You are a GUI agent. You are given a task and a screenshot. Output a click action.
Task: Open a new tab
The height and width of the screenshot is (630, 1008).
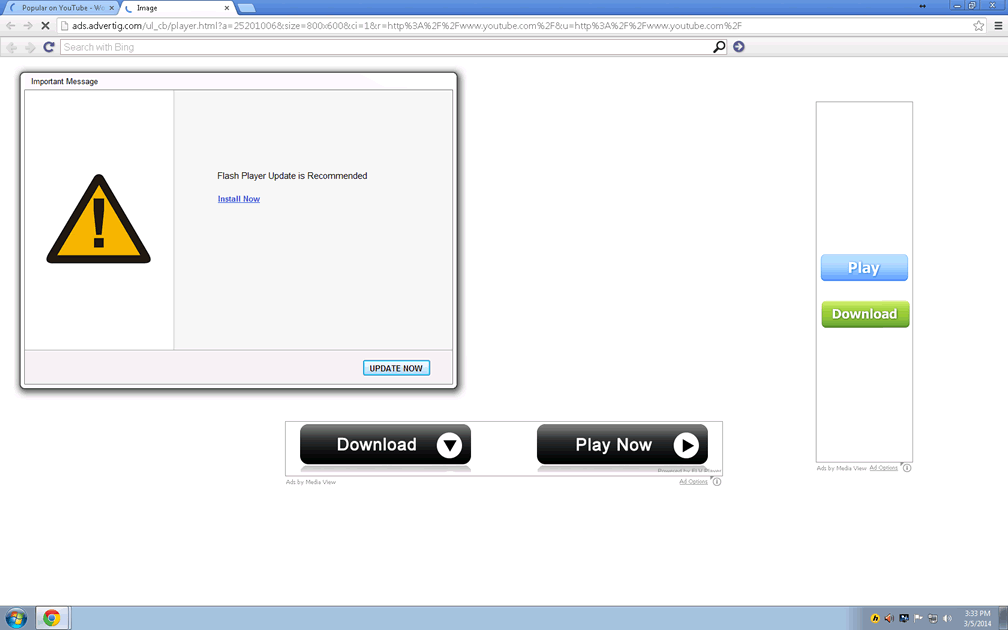point(246,8)
